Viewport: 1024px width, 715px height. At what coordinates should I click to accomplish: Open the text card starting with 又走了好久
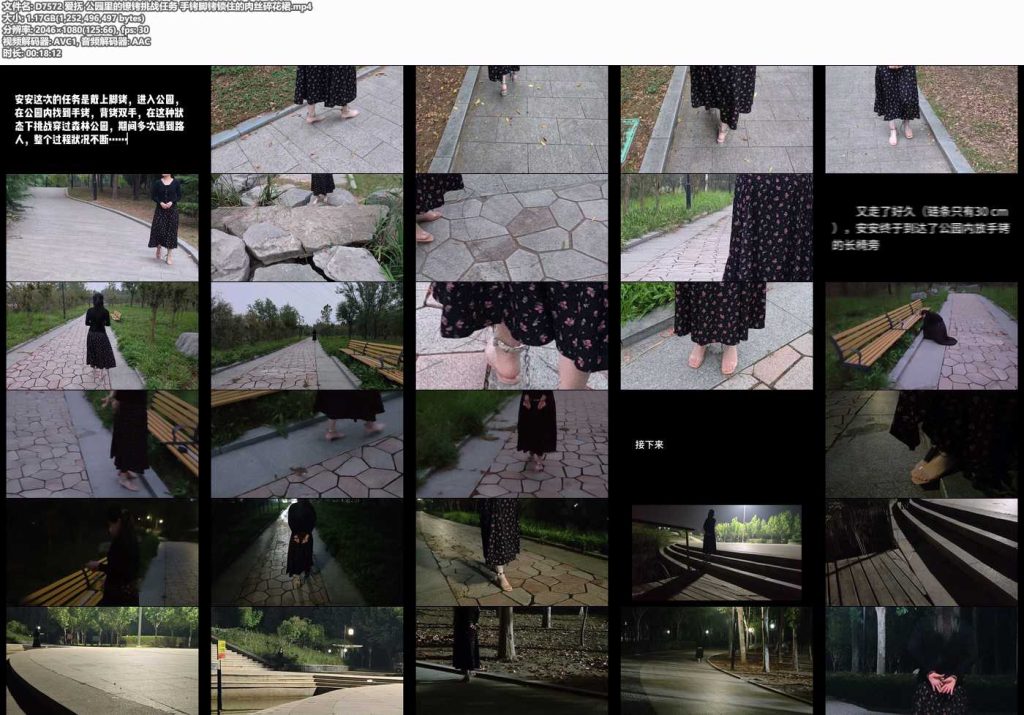click(x=921, y=227)
